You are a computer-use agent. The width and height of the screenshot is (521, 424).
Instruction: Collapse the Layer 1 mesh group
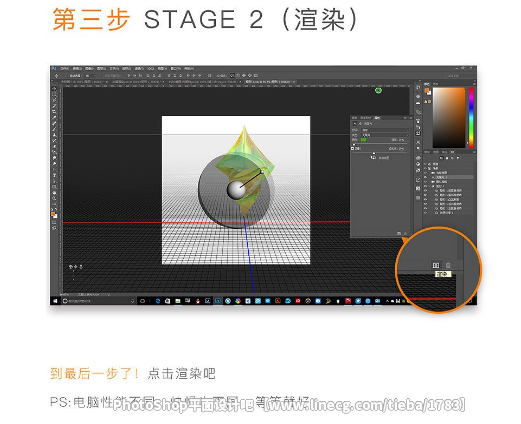click(x=429, y=186)
